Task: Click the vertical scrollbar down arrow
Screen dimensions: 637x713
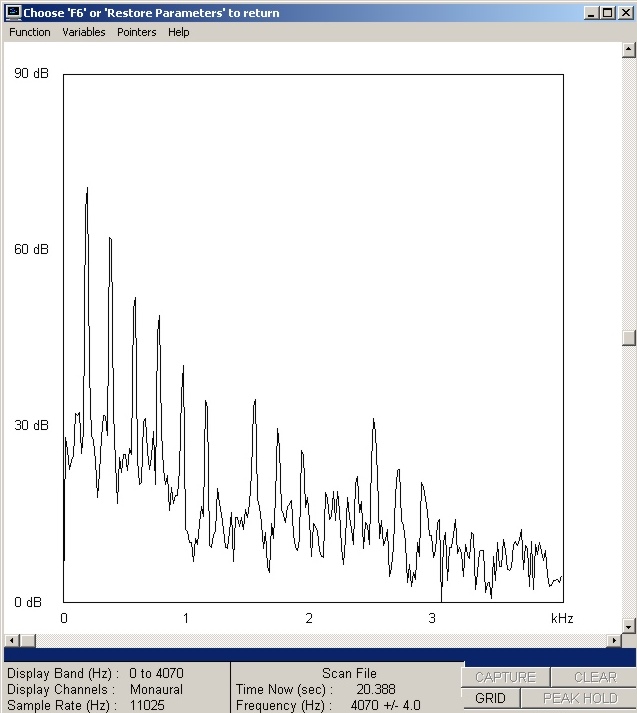Action: pyautogui.click(x=628, y=626)
